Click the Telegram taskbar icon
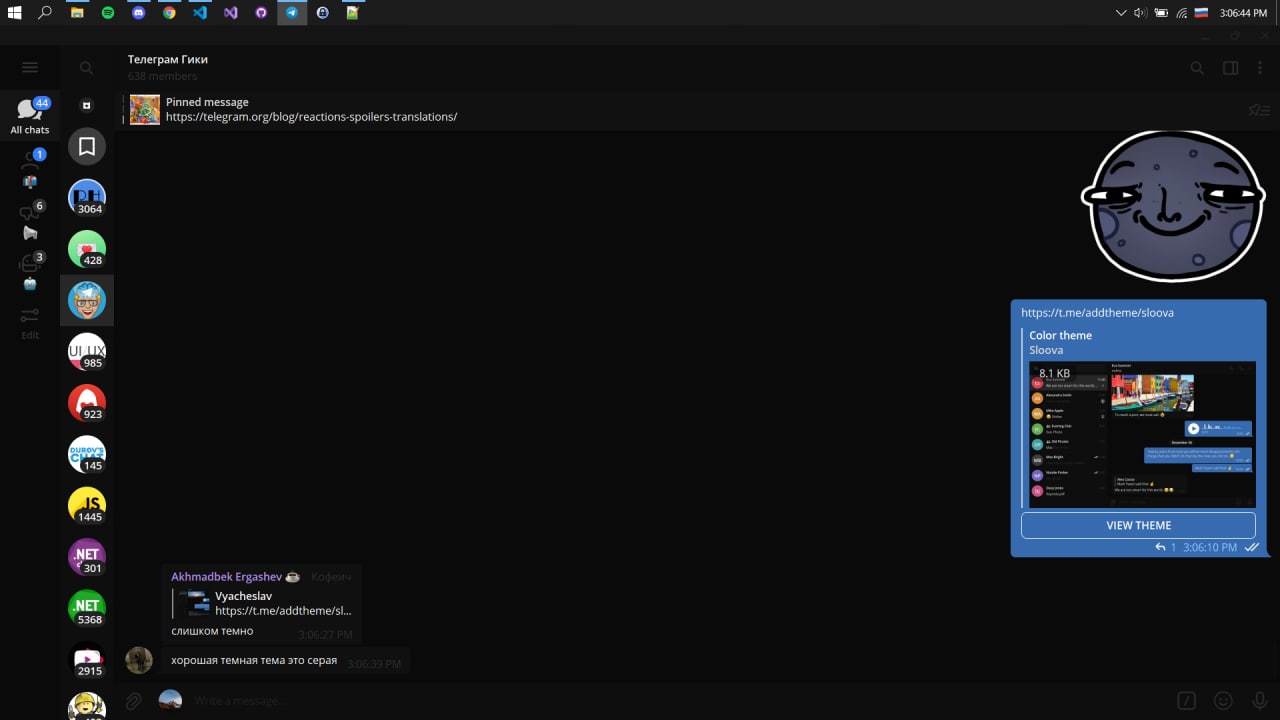The height and width of the screenshot is (720, 1280). (292, 13)
